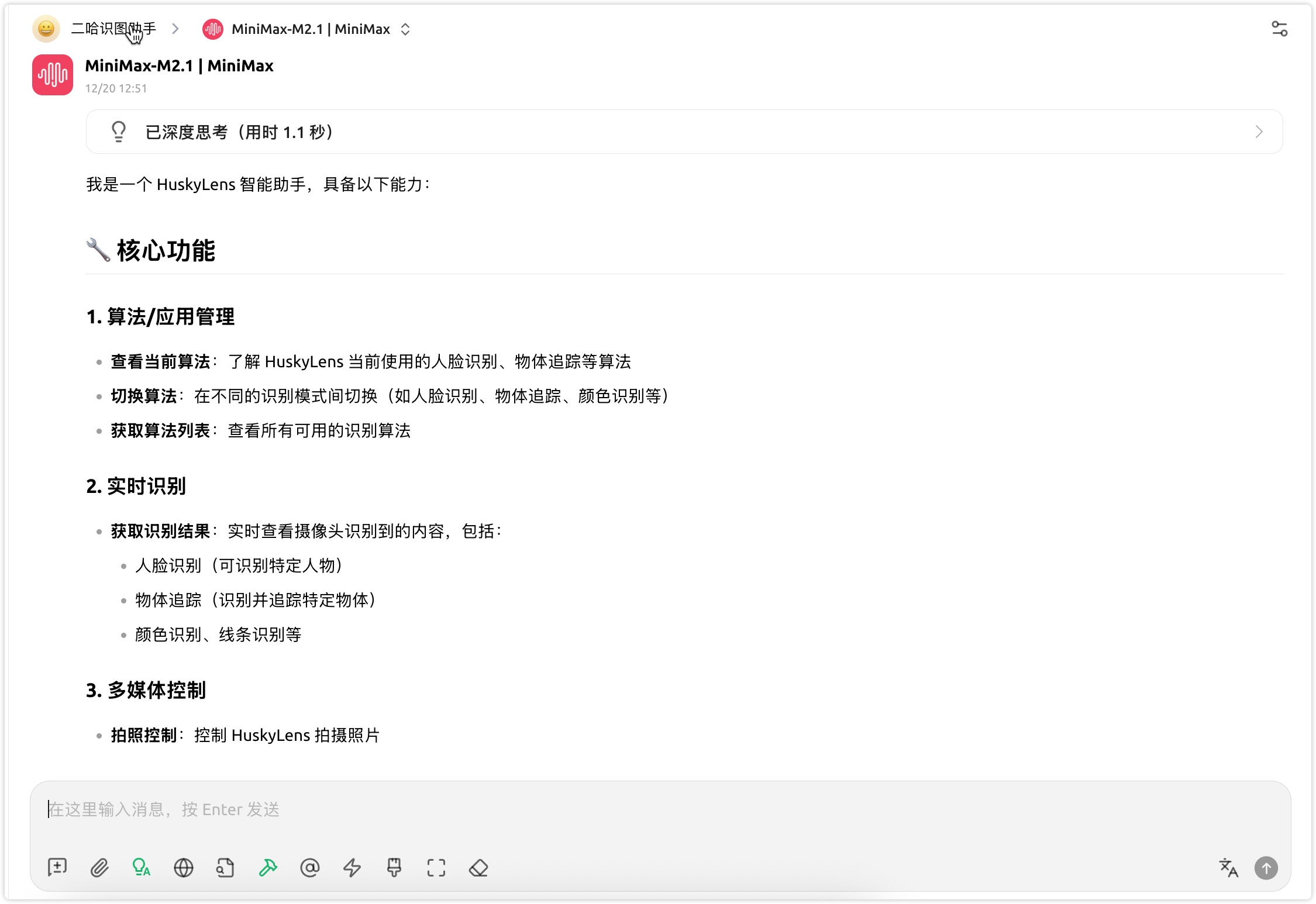Viewport: 1316px width, 904px height.
Task: Expand input box with corners icon
Action: pos(436,868)
